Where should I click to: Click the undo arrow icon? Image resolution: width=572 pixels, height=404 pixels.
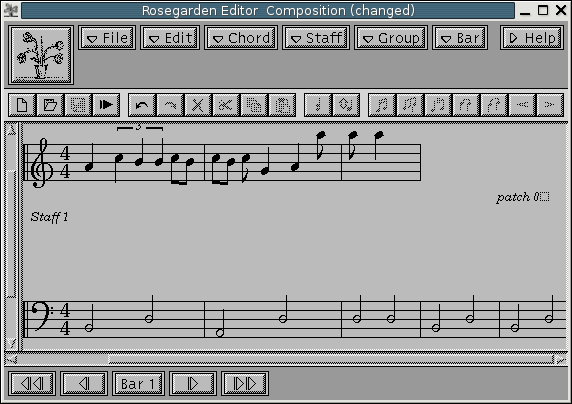point(142,105)
